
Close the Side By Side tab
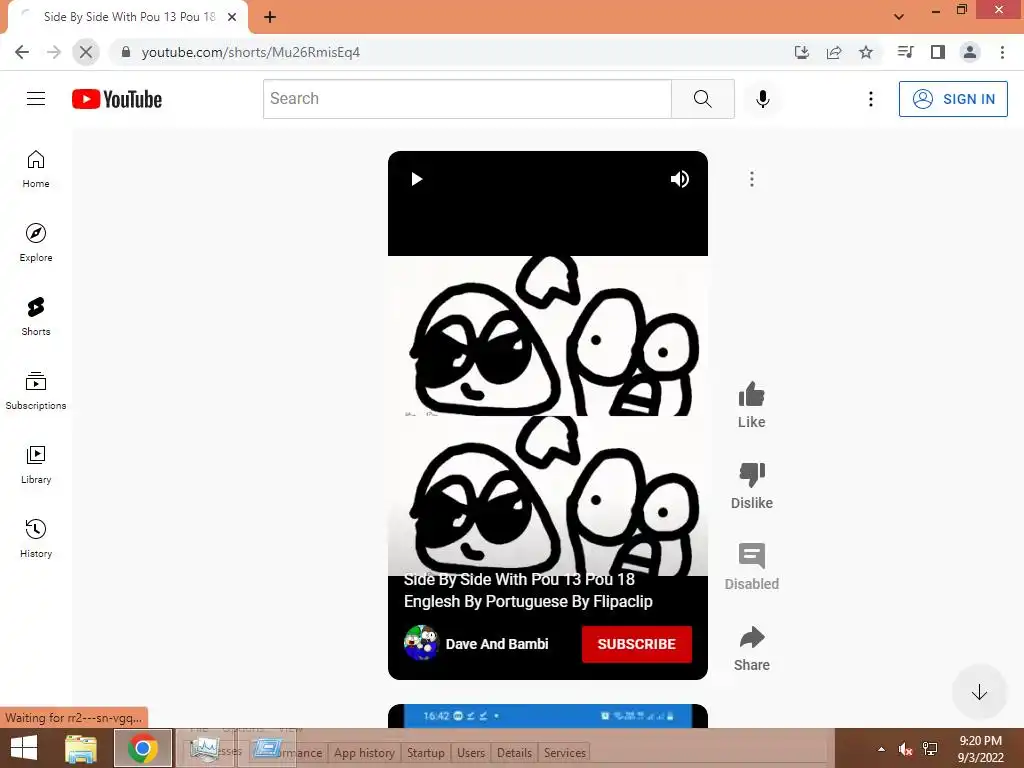coord(232,17)
